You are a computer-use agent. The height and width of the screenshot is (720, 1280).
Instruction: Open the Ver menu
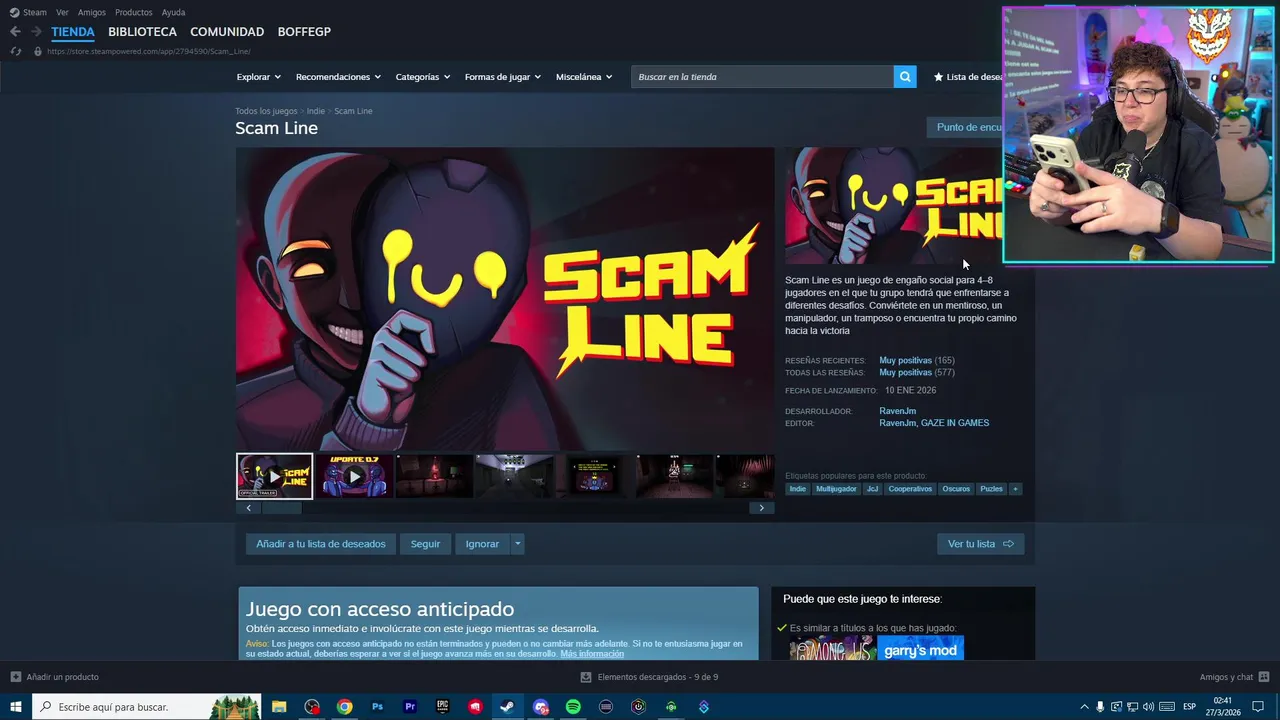click(x=62, y=12)
